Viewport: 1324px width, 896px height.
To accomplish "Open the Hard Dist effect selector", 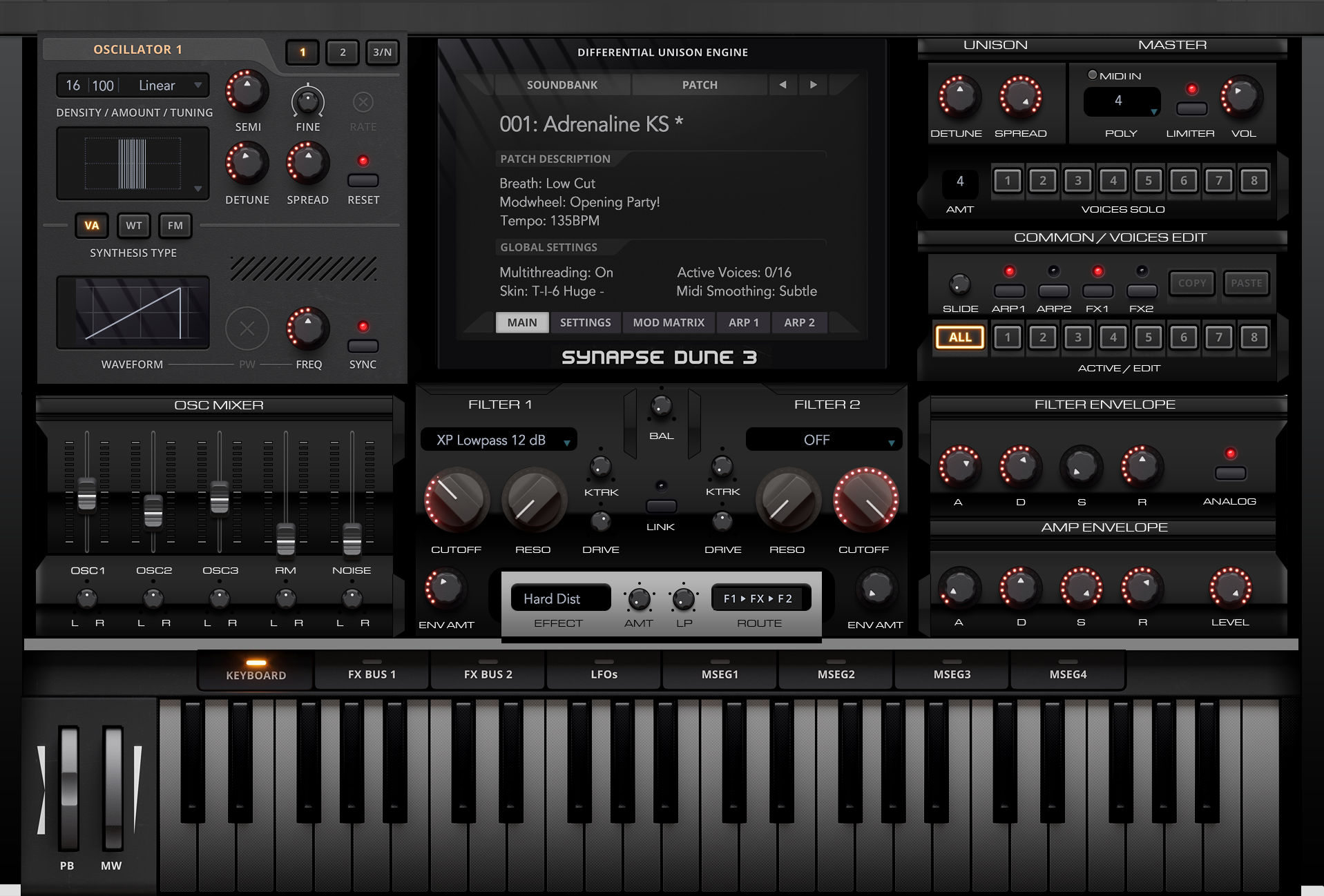I will [561, 598].
